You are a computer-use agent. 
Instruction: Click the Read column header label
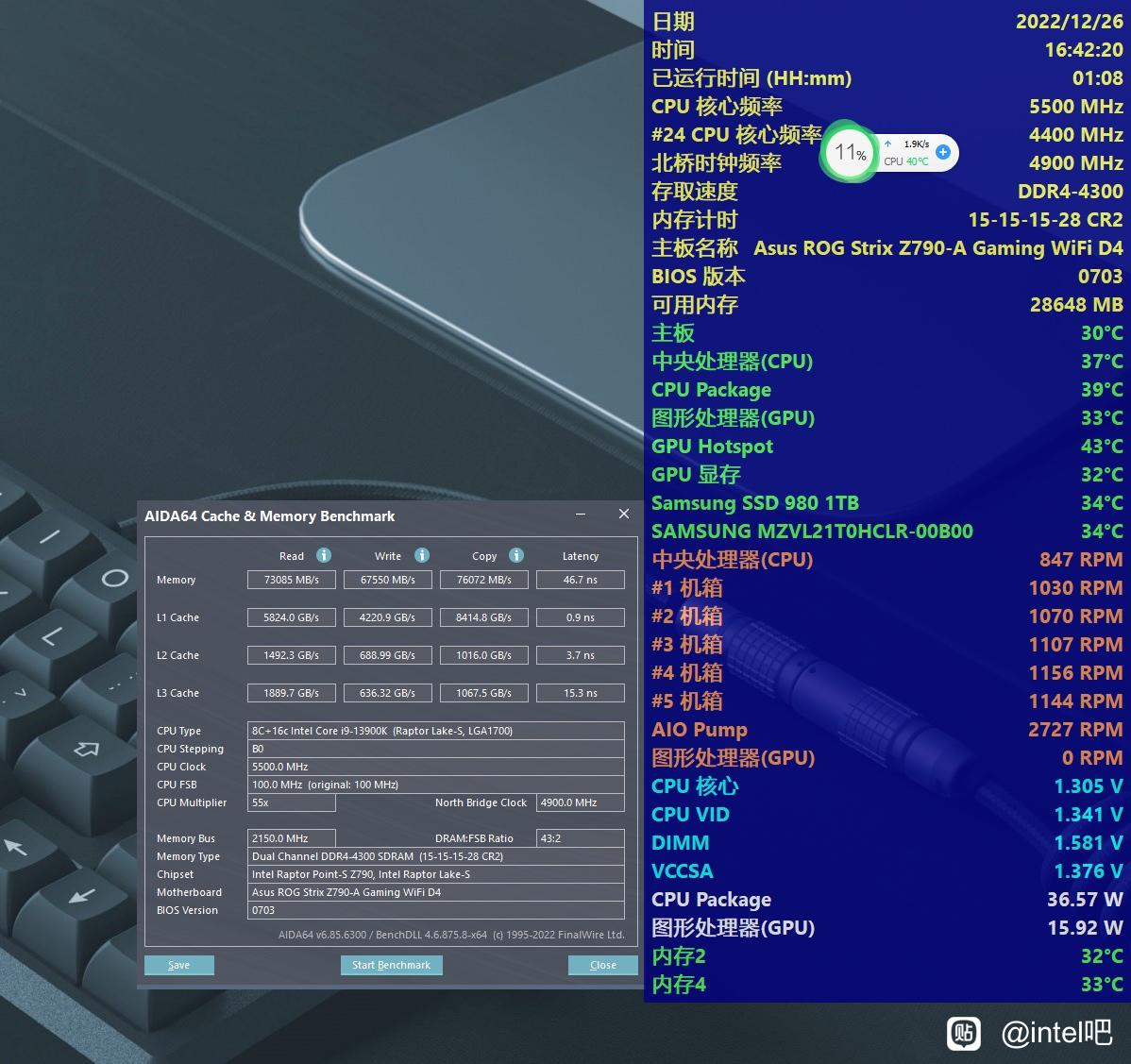[x=292, y=556]
